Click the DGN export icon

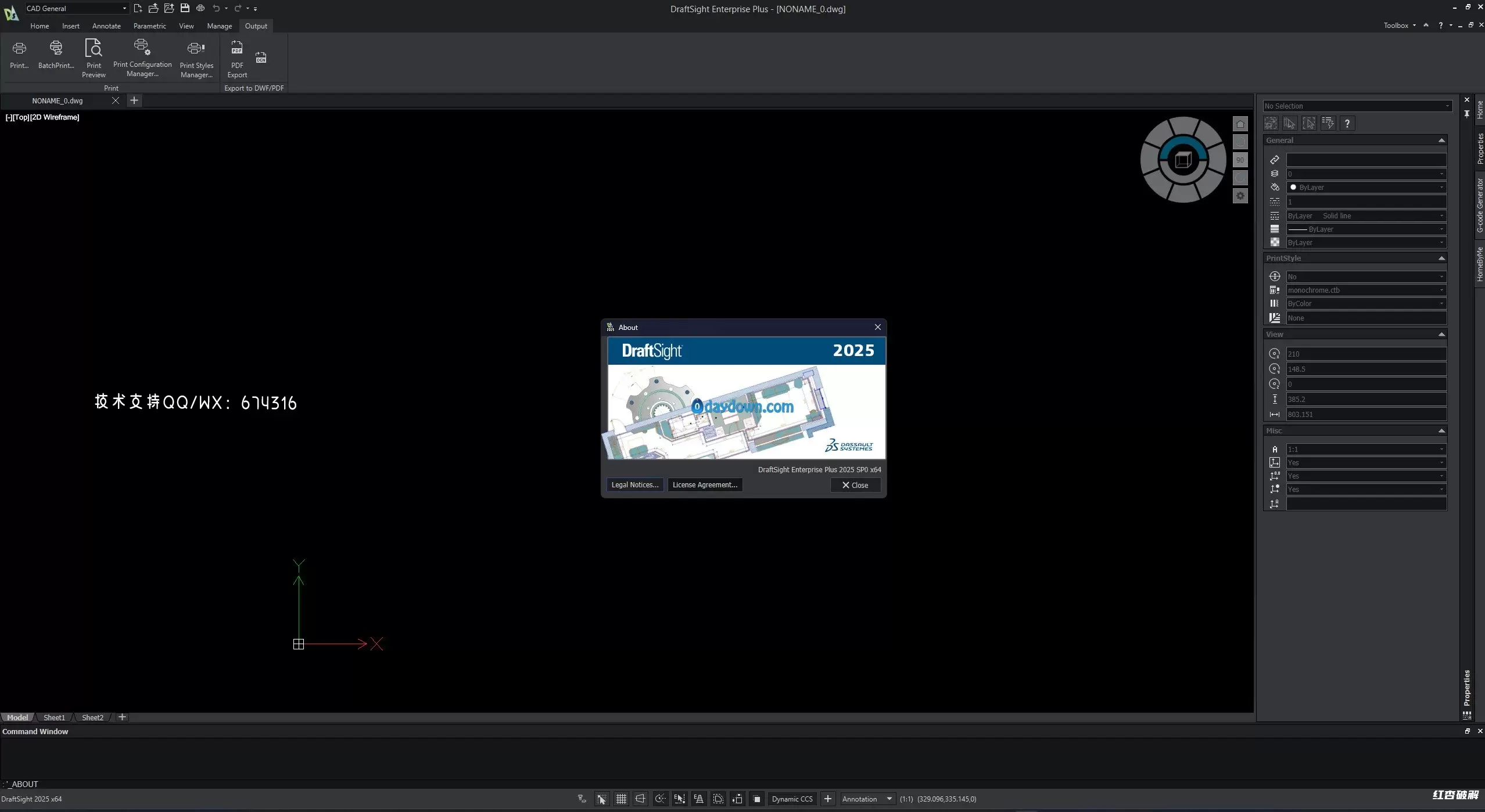tap(261, 58)
